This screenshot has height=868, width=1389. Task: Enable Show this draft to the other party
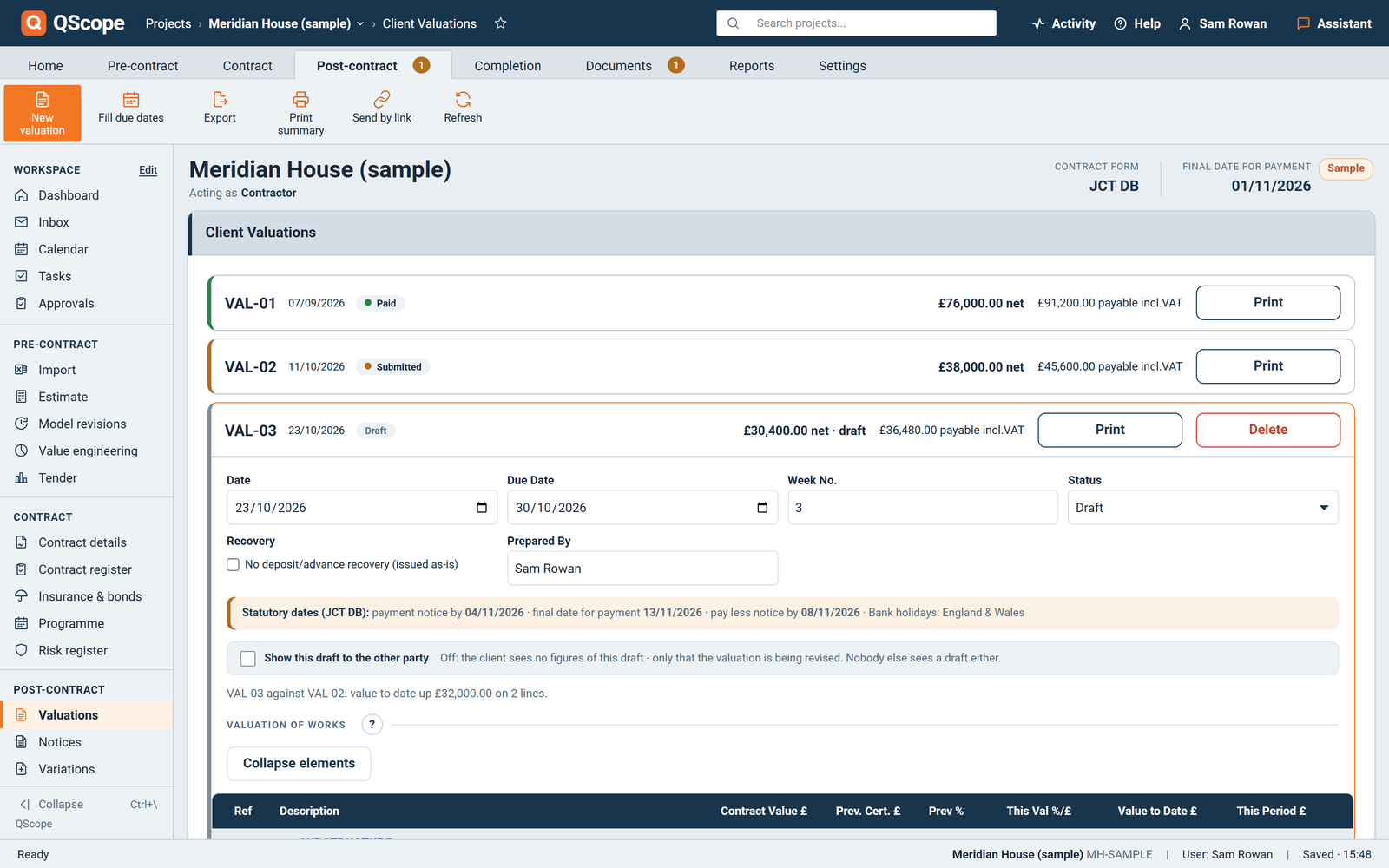coord(248,659)
